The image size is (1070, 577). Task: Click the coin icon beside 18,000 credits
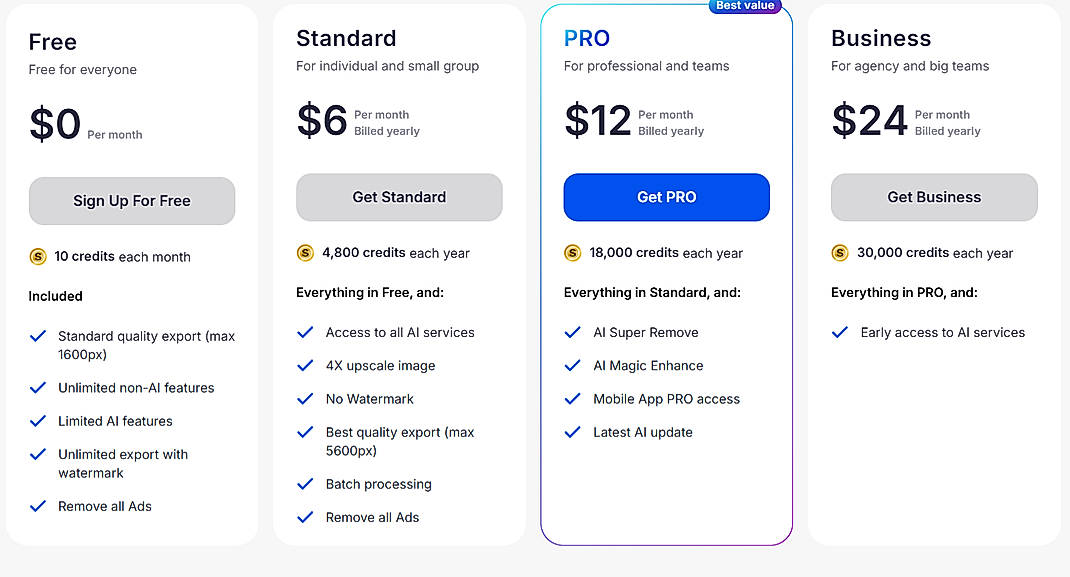coord(572,253)
